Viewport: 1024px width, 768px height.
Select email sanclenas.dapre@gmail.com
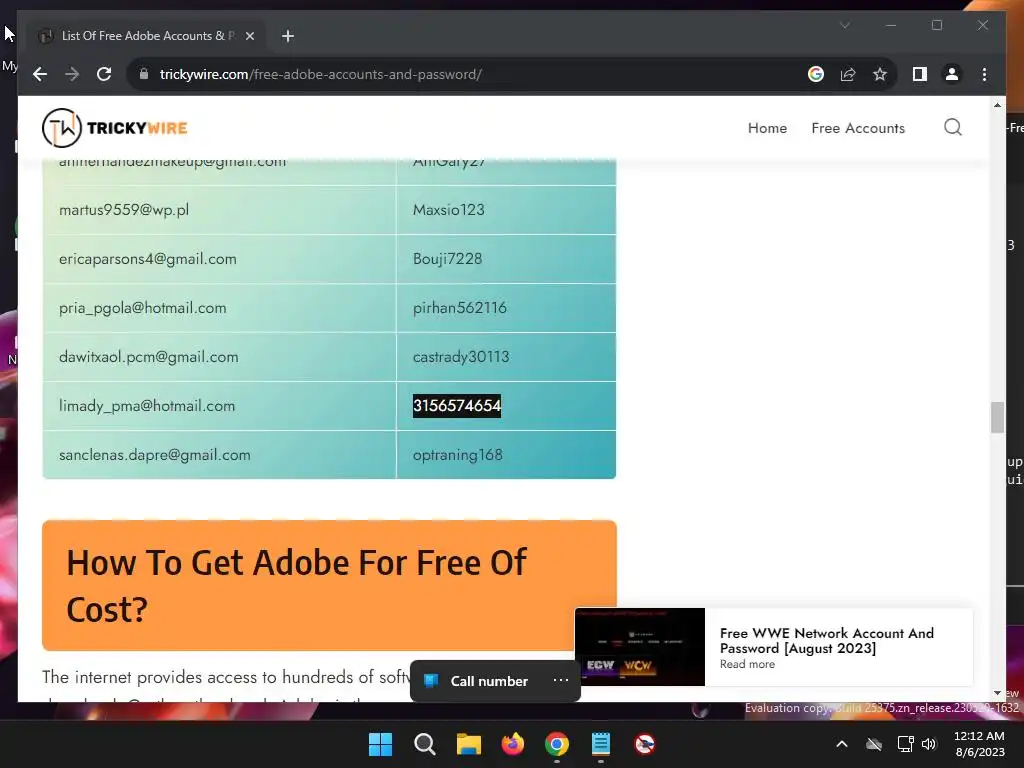[155, 455]
